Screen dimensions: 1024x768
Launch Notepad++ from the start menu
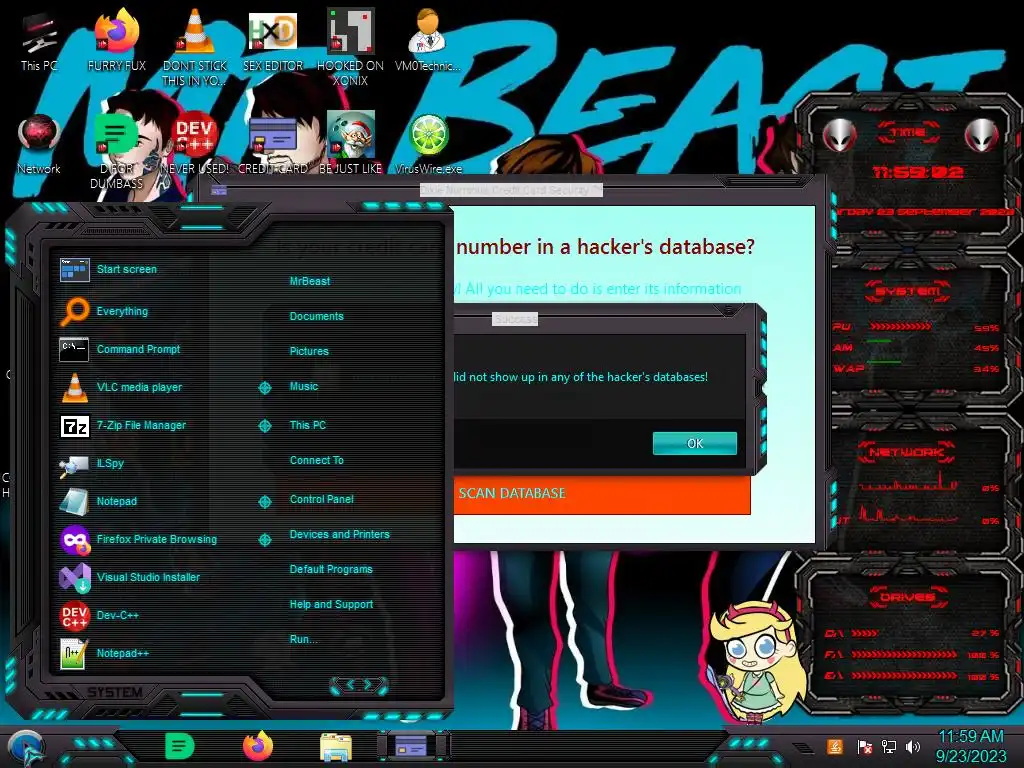tap(104, 653)
